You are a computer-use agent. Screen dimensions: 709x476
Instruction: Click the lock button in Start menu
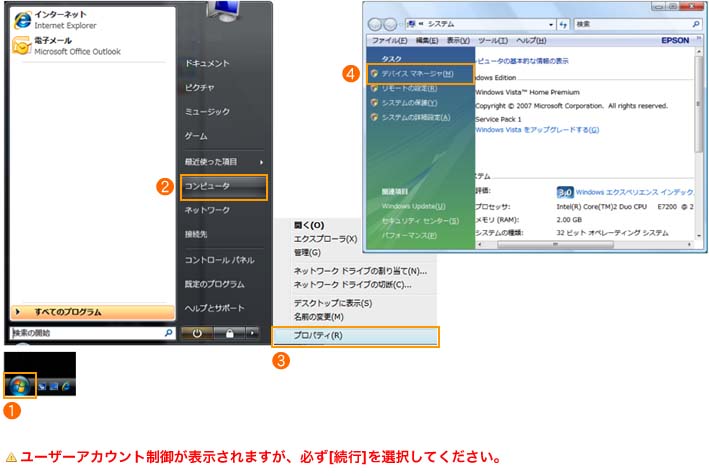(229, 333)
